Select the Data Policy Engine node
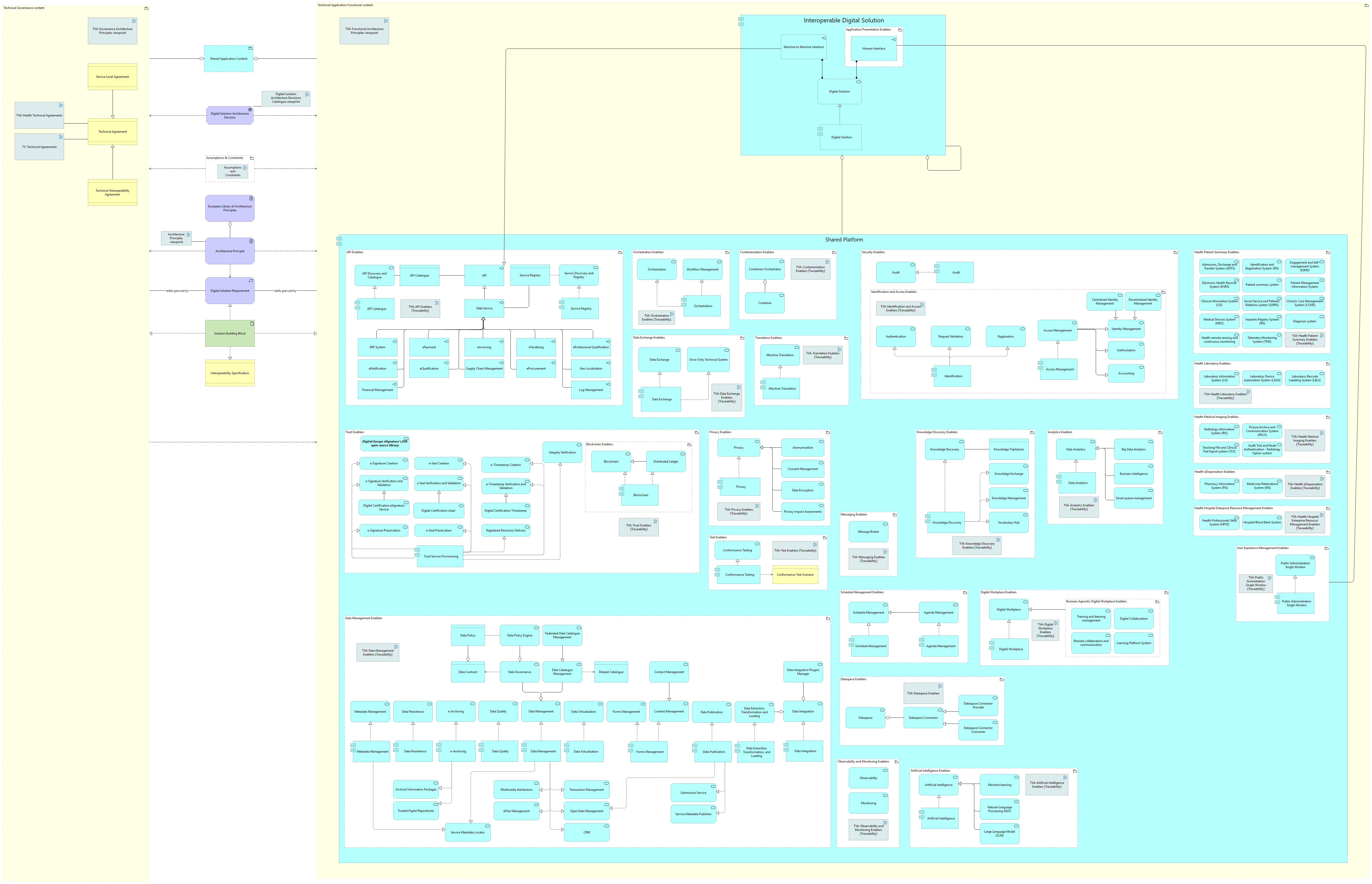 point(519,635)
